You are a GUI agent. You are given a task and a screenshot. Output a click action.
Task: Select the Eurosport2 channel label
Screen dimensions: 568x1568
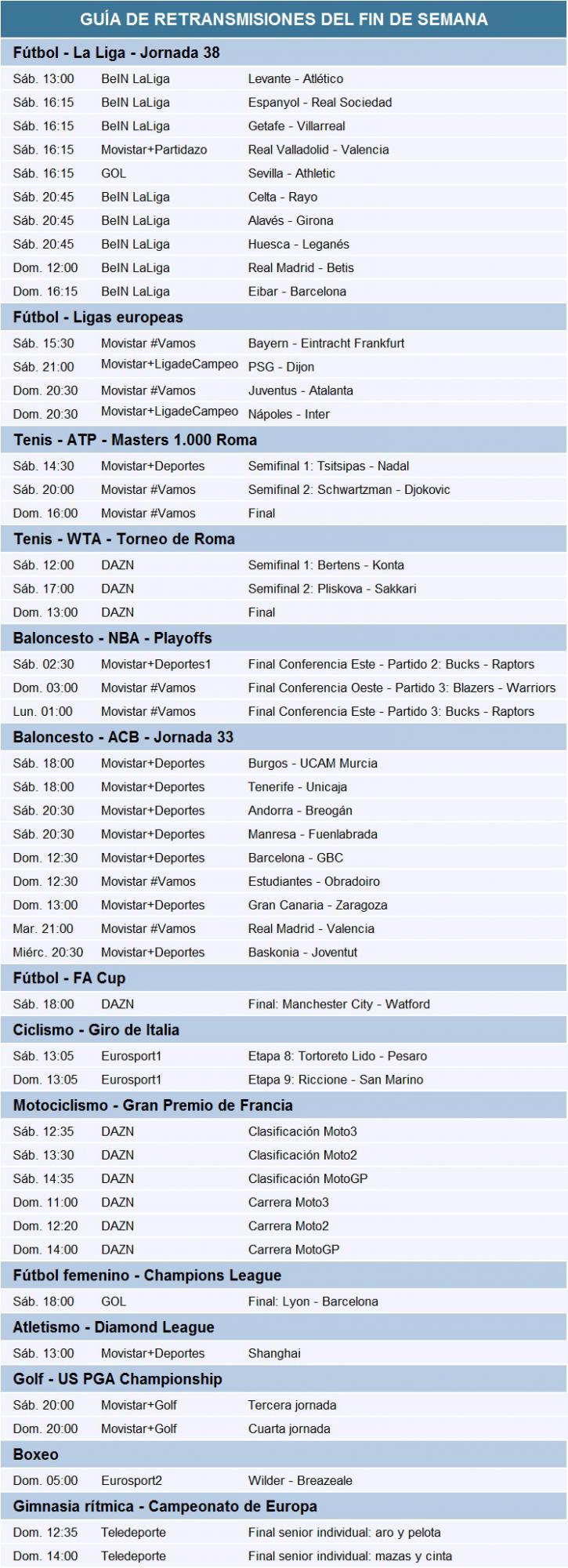pos(132,1481)
